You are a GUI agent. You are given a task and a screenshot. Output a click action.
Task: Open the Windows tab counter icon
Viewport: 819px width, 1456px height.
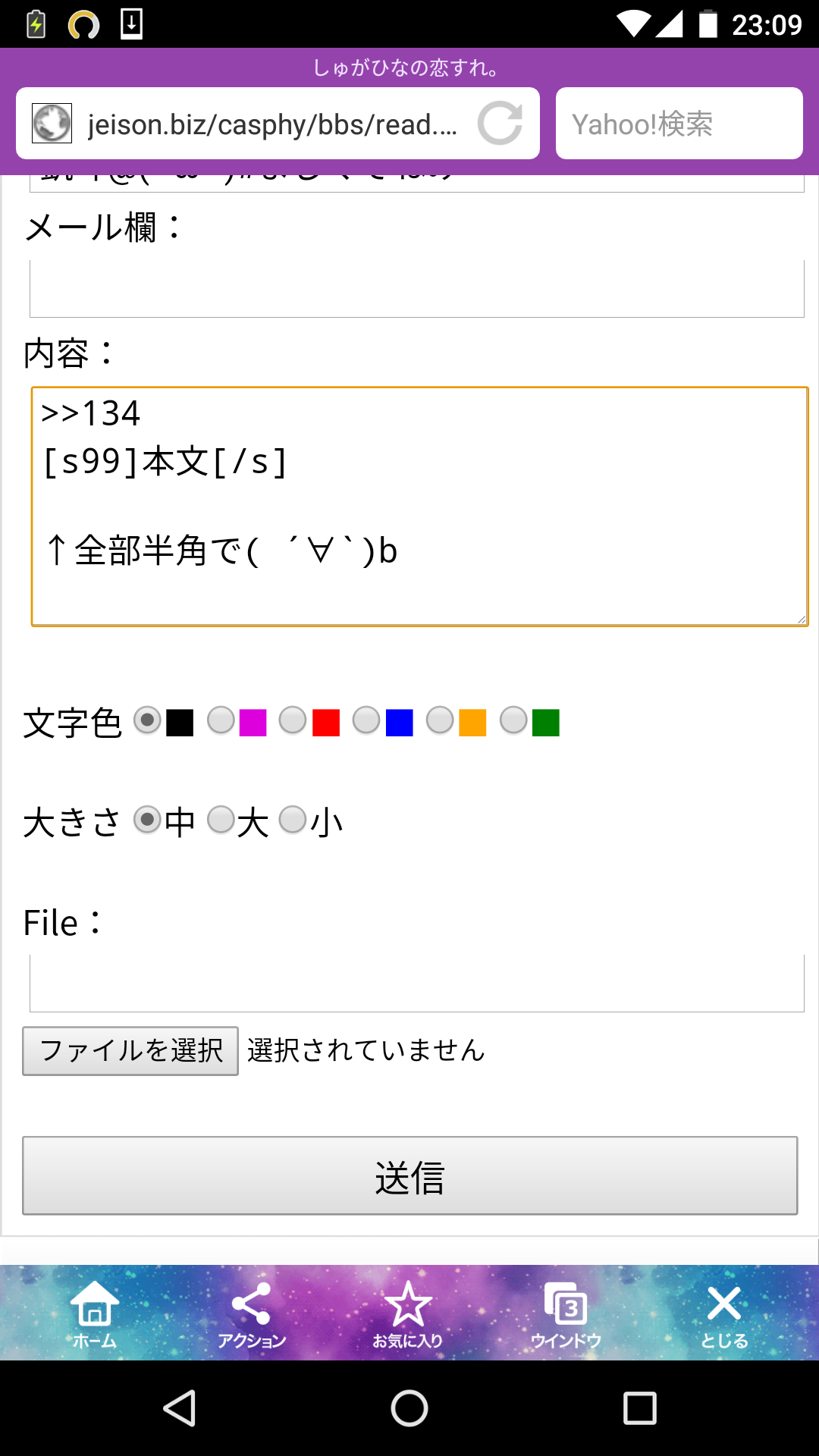pos(566,1313)
